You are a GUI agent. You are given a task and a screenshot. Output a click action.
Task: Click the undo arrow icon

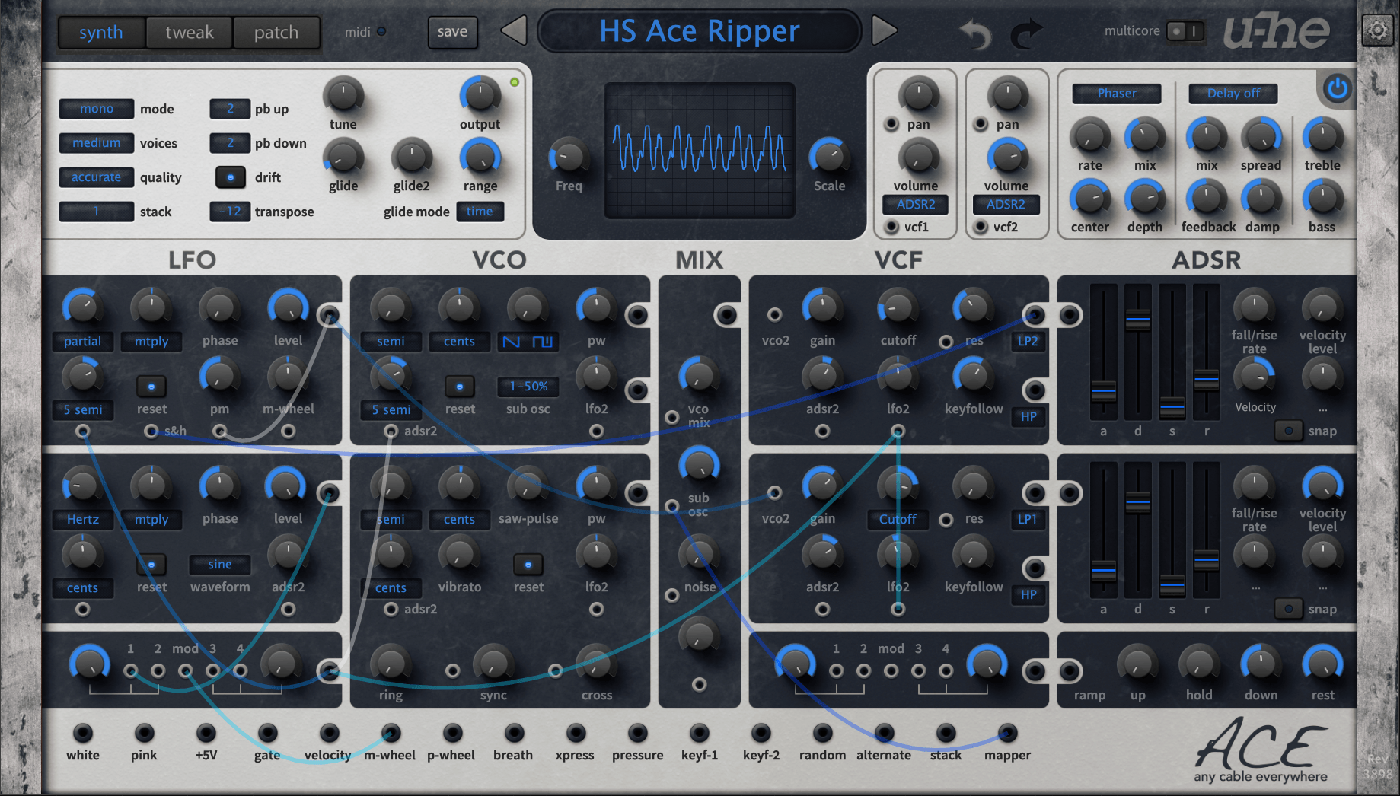coord(974,34)
